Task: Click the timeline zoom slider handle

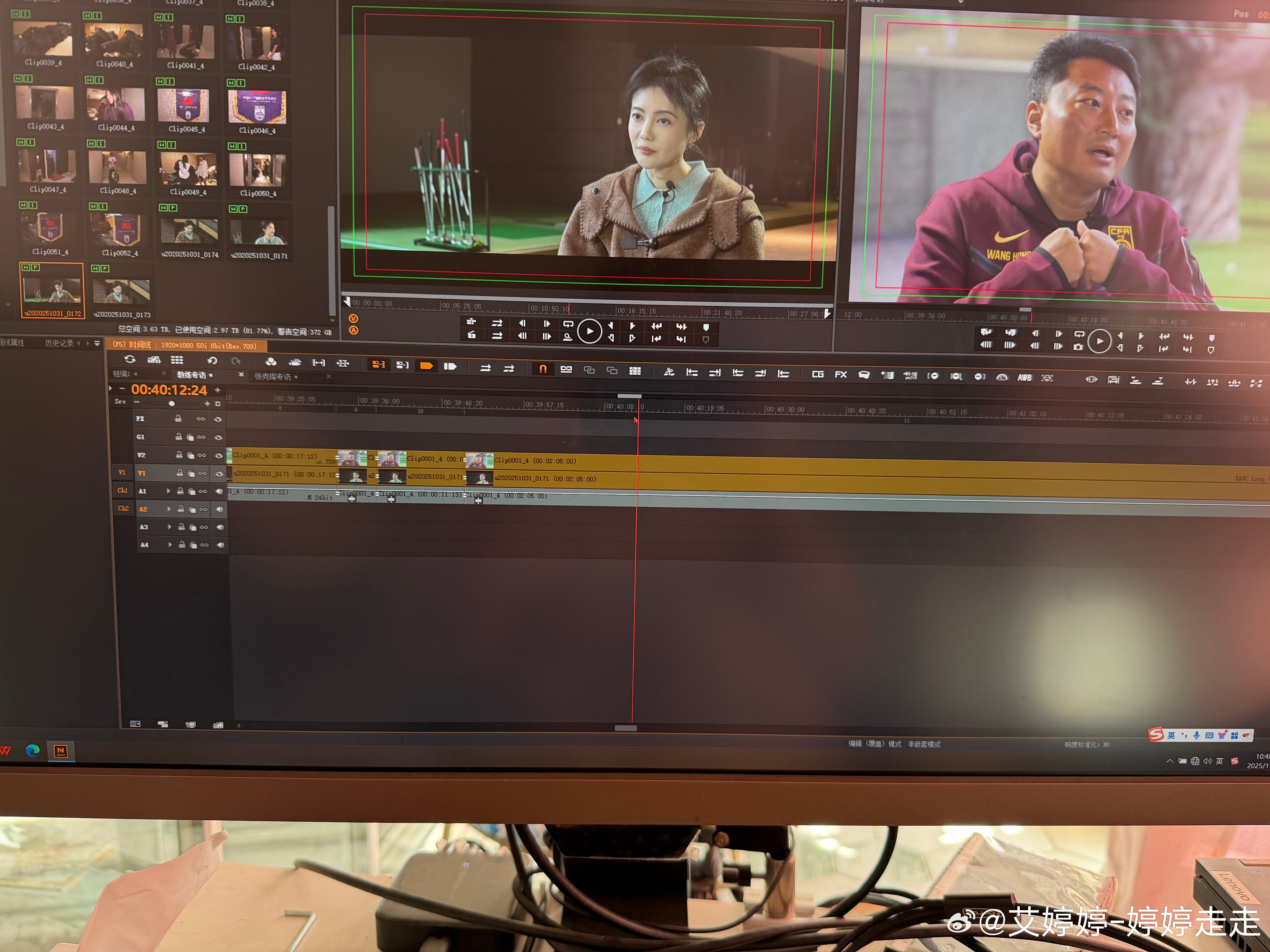Action: click(172, 403)
